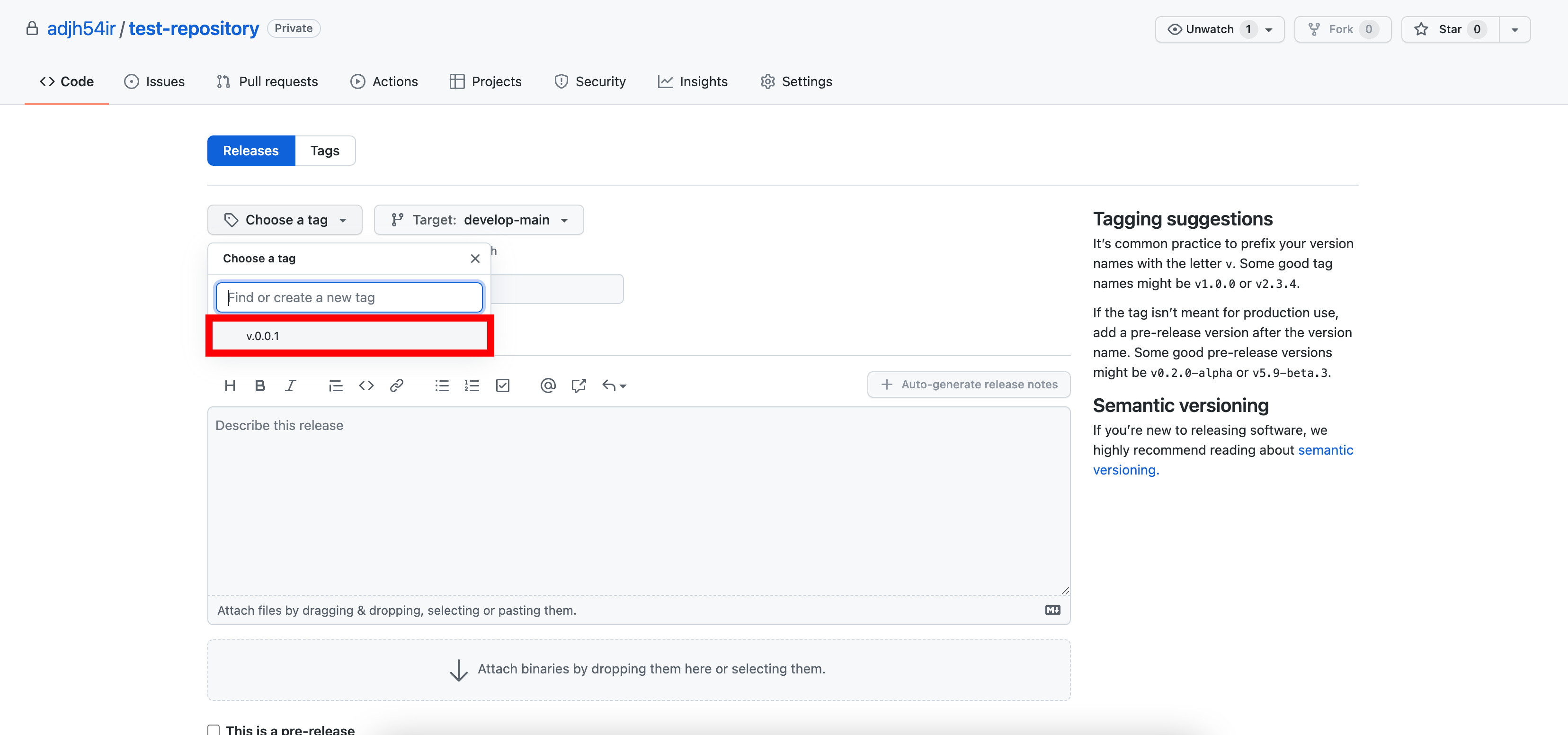Add a link using toolbar icon
This screenshot has width=1568, height=735.
(396, 385)
